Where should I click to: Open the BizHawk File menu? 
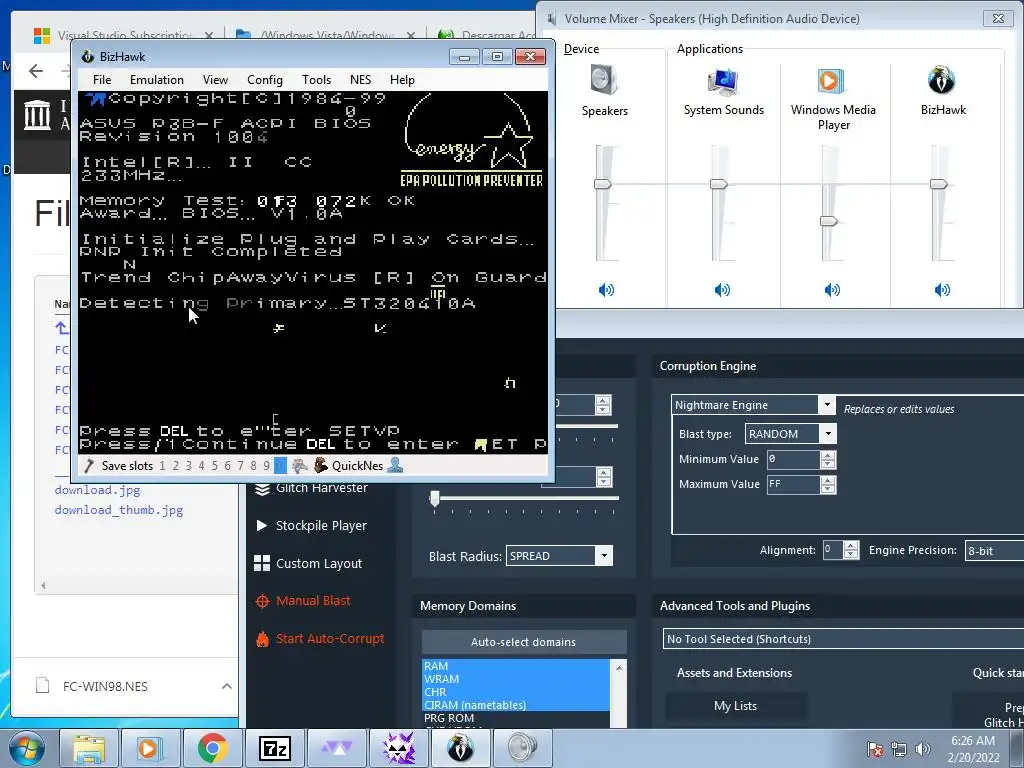click(102, 80)
